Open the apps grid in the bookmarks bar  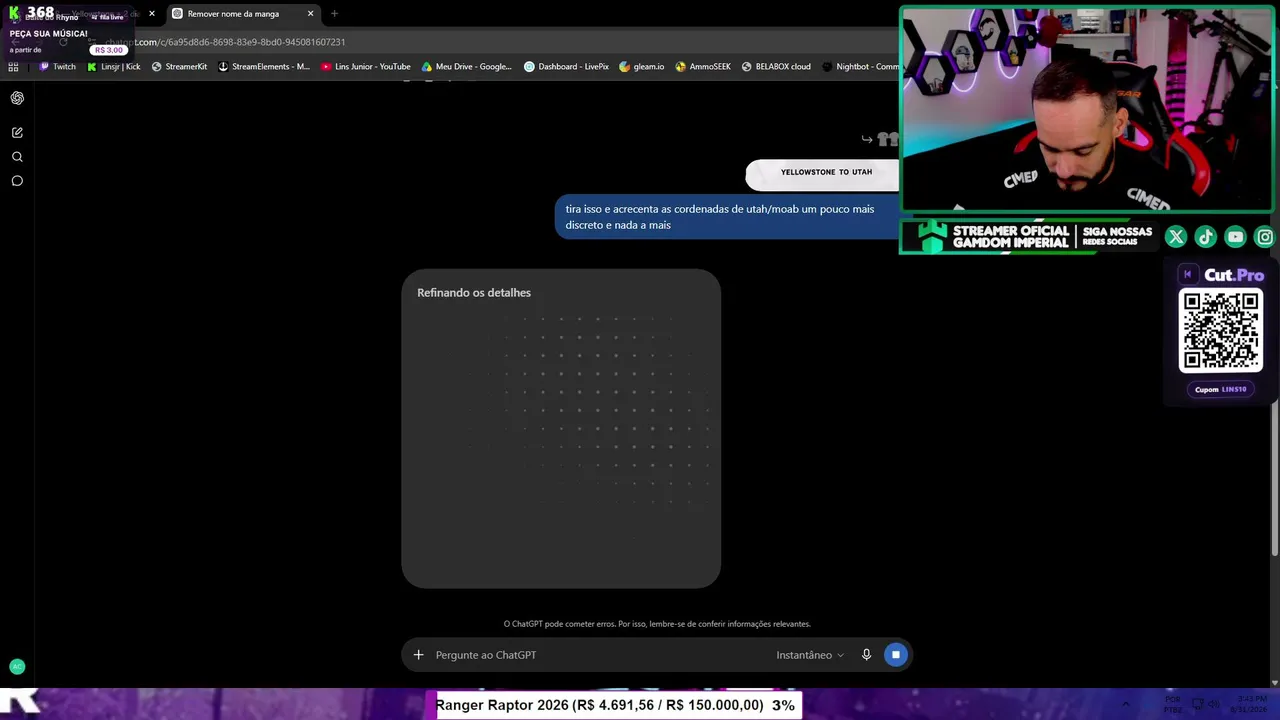[13, 67]
